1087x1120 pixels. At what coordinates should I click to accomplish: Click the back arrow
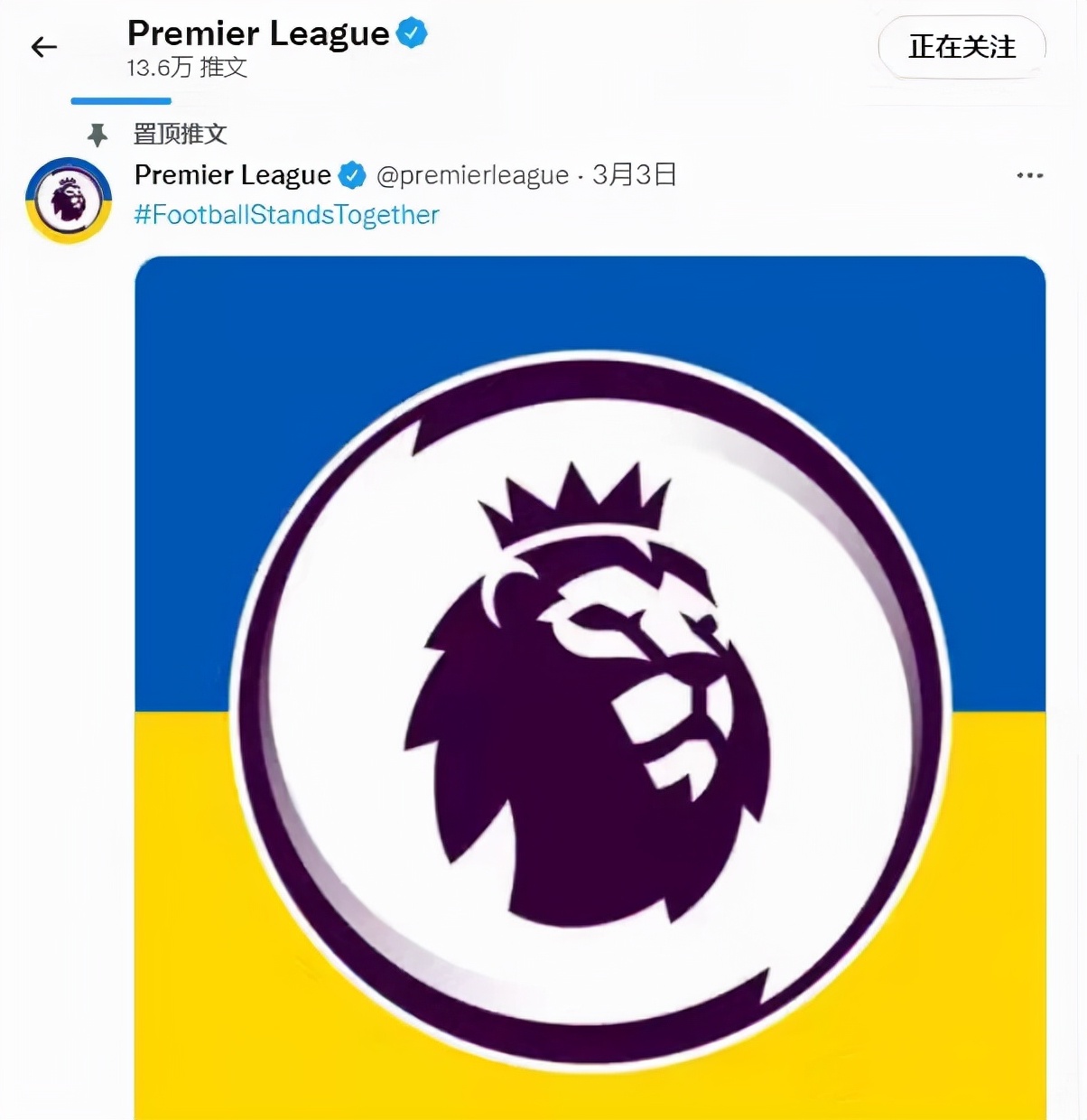coord(43,47)
